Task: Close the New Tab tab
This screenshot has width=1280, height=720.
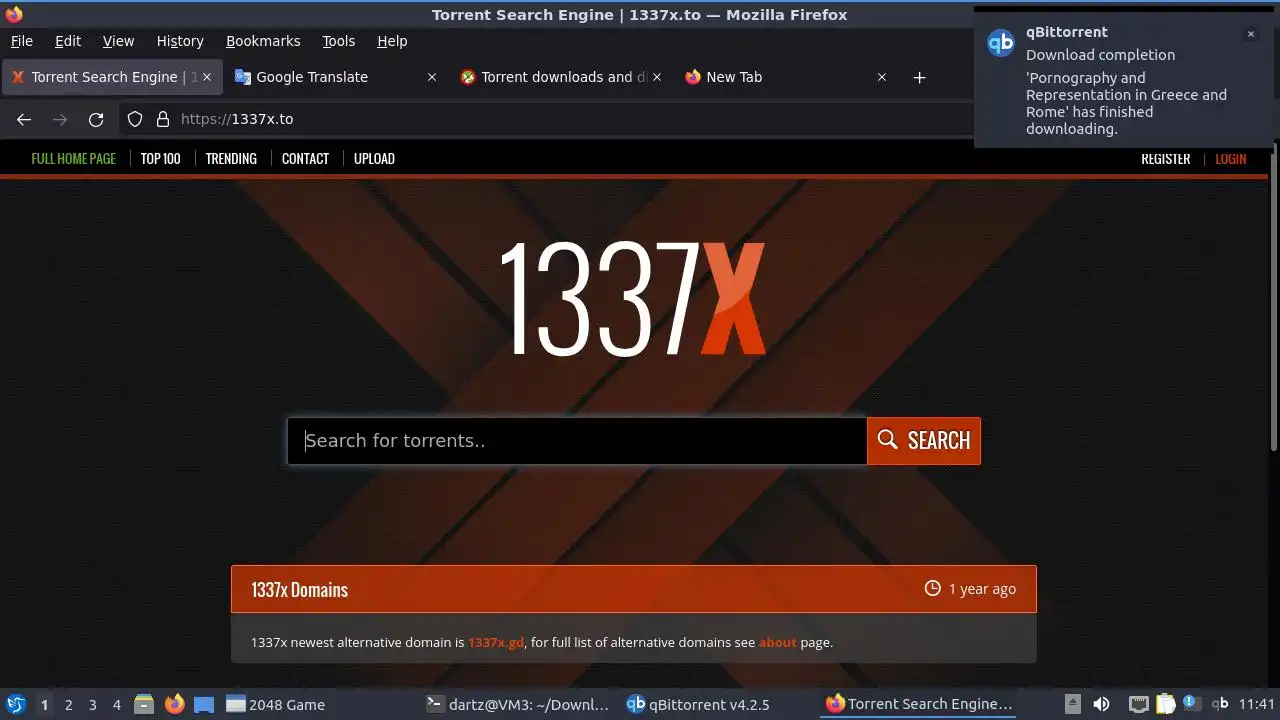Action: (x=882, y=77)
